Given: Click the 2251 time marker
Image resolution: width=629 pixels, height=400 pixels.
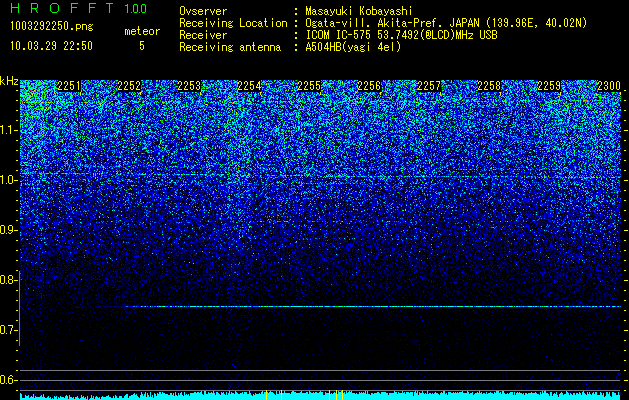Looking at the screenshot, I should tap(69, 86).
